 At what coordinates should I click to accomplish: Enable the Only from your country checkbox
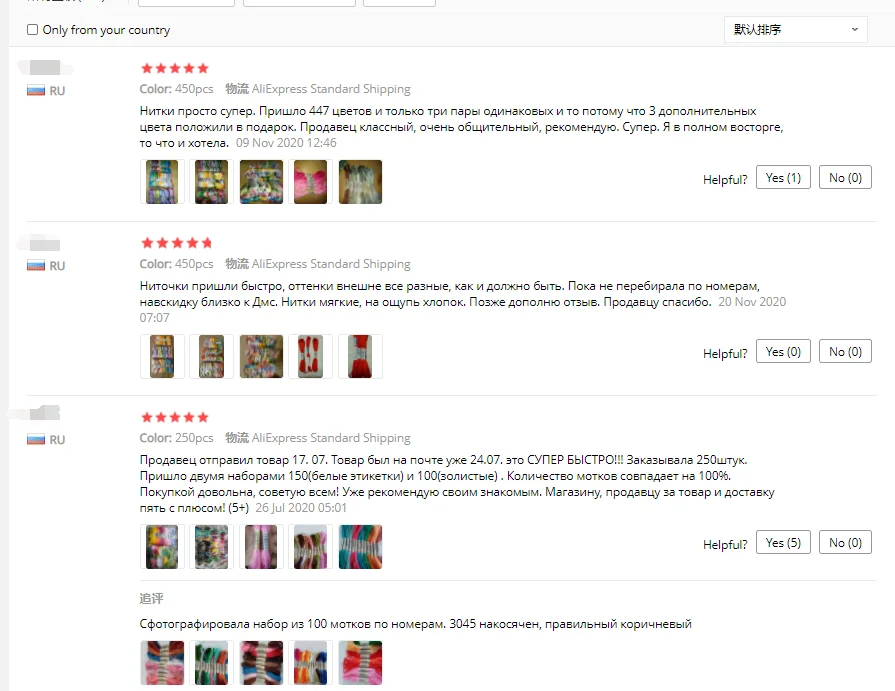tap(33, 30)
